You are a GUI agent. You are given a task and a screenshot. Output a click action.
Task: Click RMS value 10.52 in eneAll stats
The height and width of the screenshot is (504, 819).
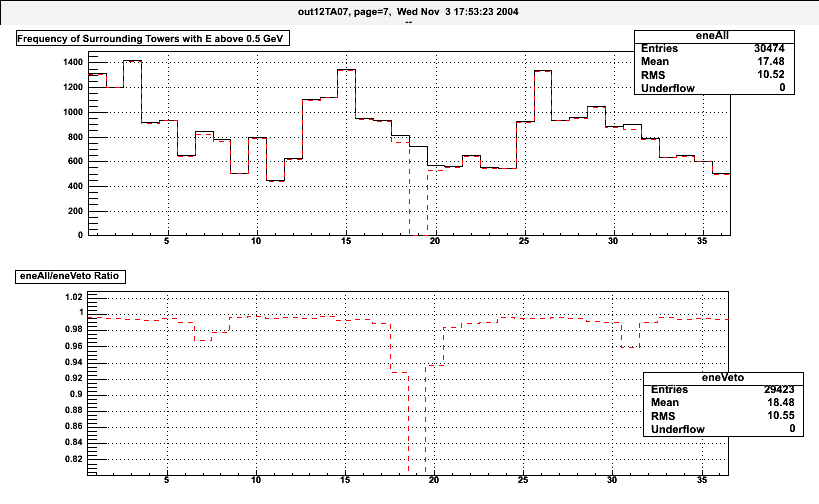(770, 75)
